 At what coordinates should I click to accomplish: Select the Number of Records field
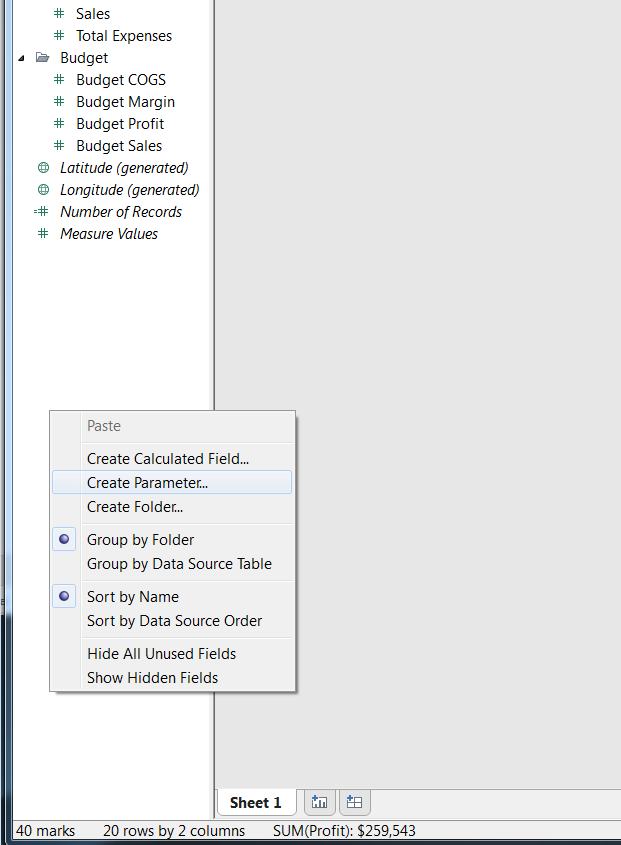coord(121,212)
